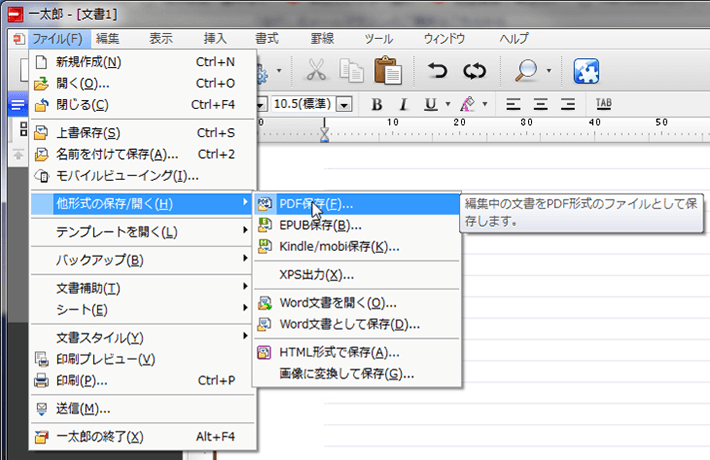Image resolution: width=710 pixels, height=460 pixels.
Task: Click 名前を付けて保存 in the File menu
Action: (x=117, y=154)
